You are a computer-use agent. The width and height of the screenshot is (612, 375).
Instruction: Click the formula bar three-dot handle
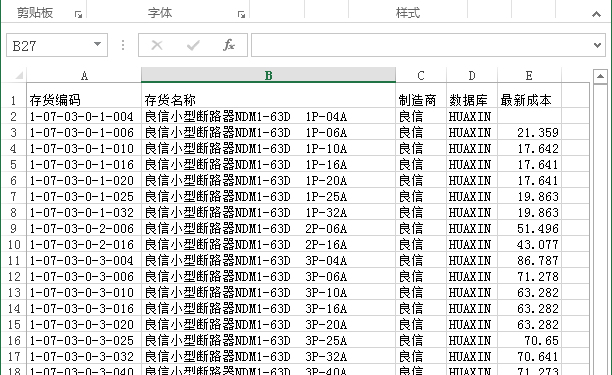coord(123,45)
